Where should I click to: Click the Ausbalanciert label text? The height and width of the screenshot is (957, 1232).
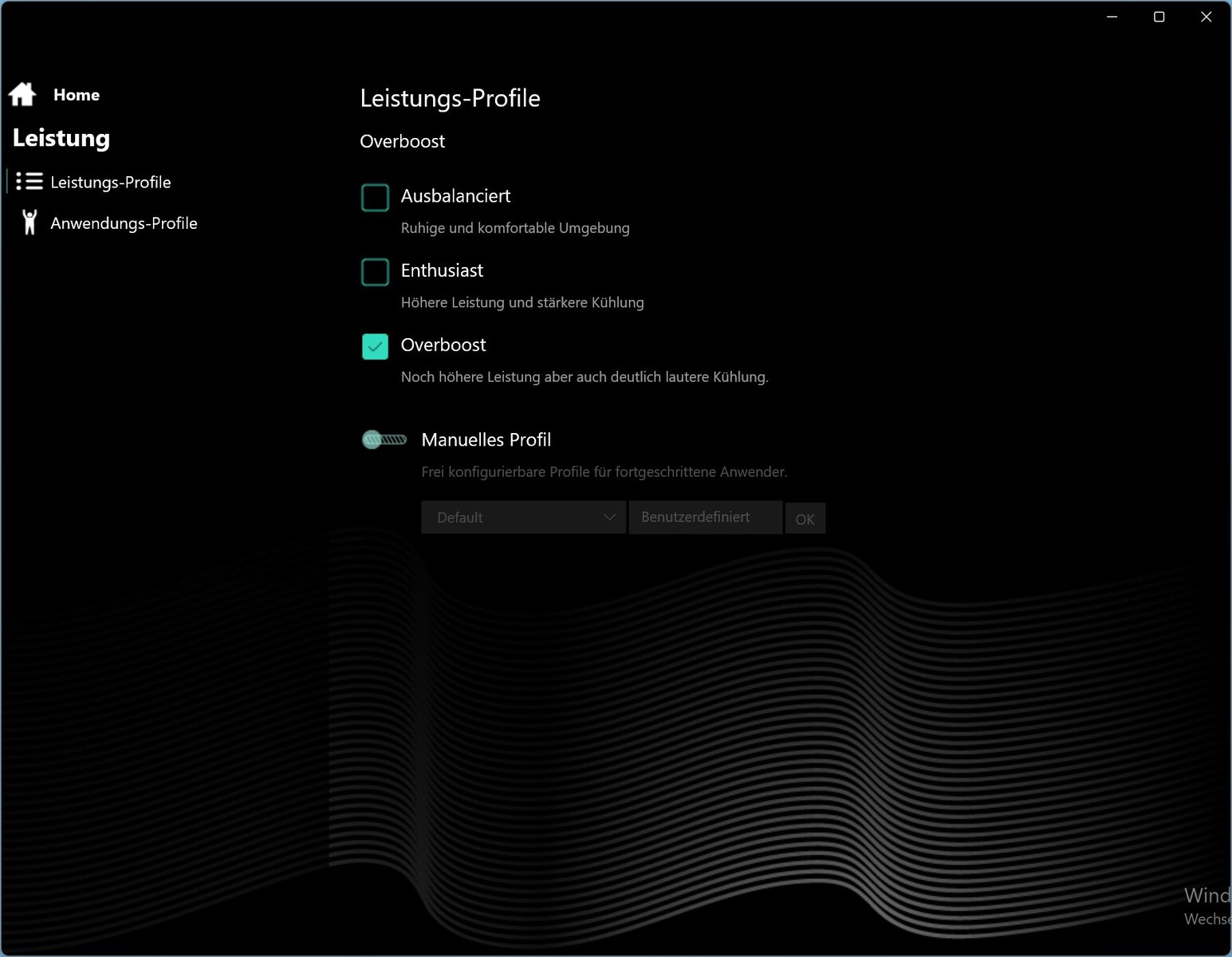tap(455, 196)
